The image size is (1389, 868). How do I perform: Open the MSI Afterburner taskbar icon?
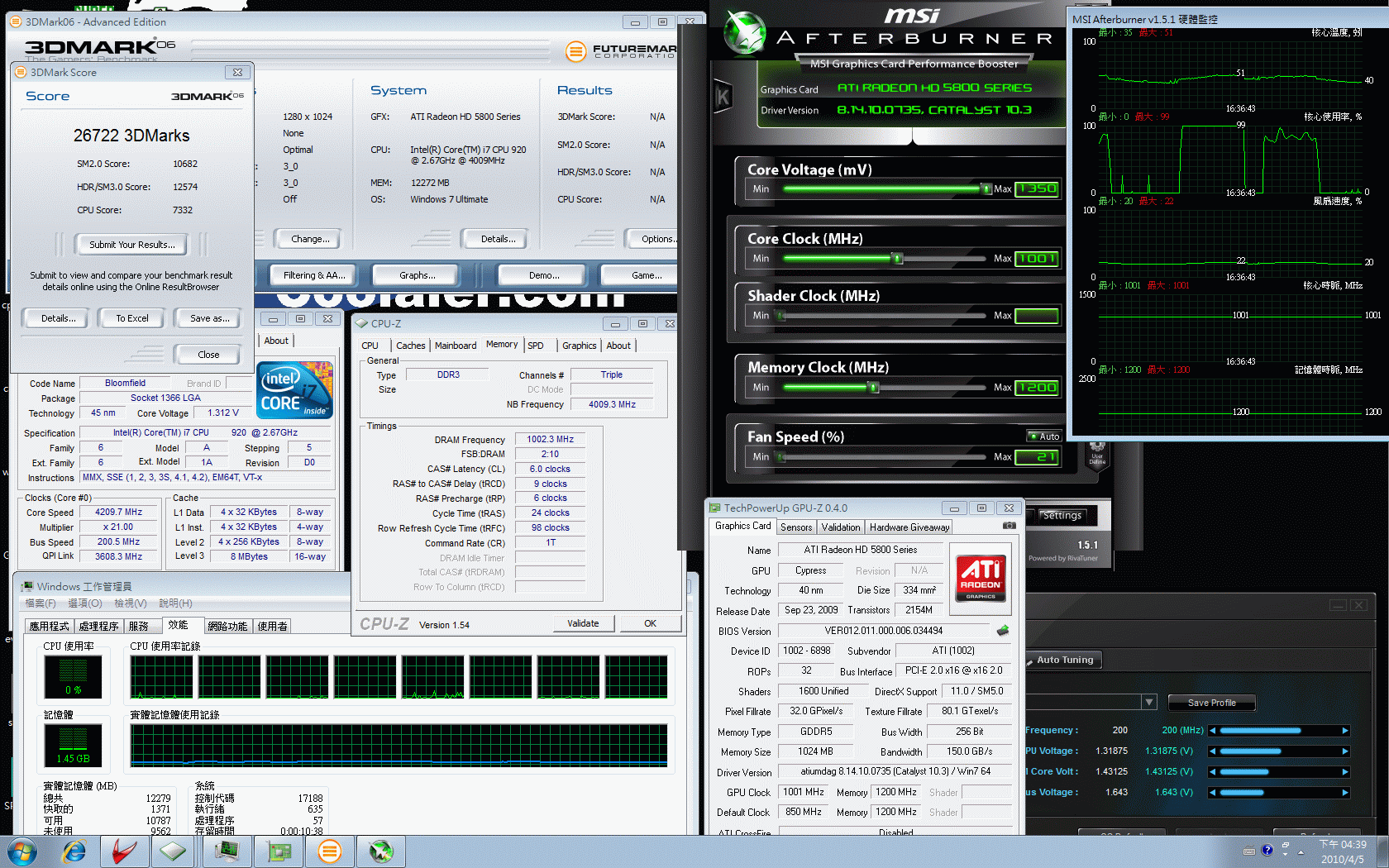380,851
